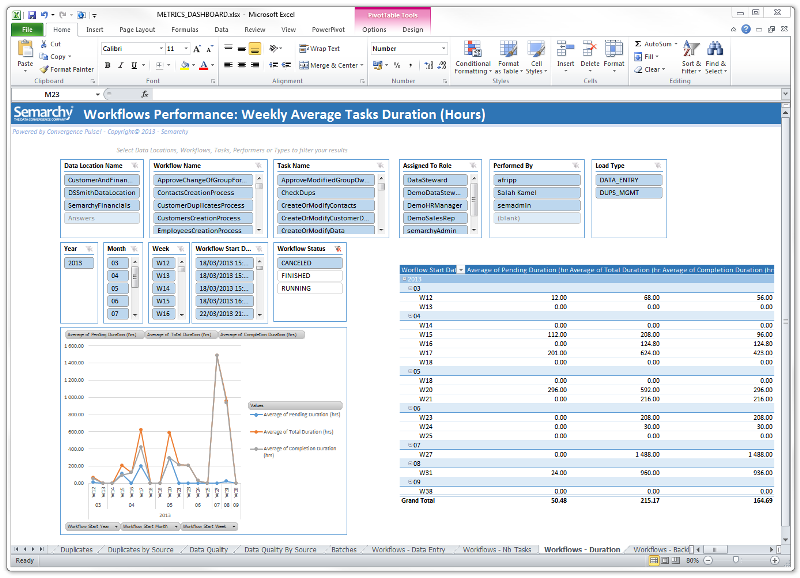The image size is (800, 578).
Task: Click the Name Box showing M23
Action: 52,94
